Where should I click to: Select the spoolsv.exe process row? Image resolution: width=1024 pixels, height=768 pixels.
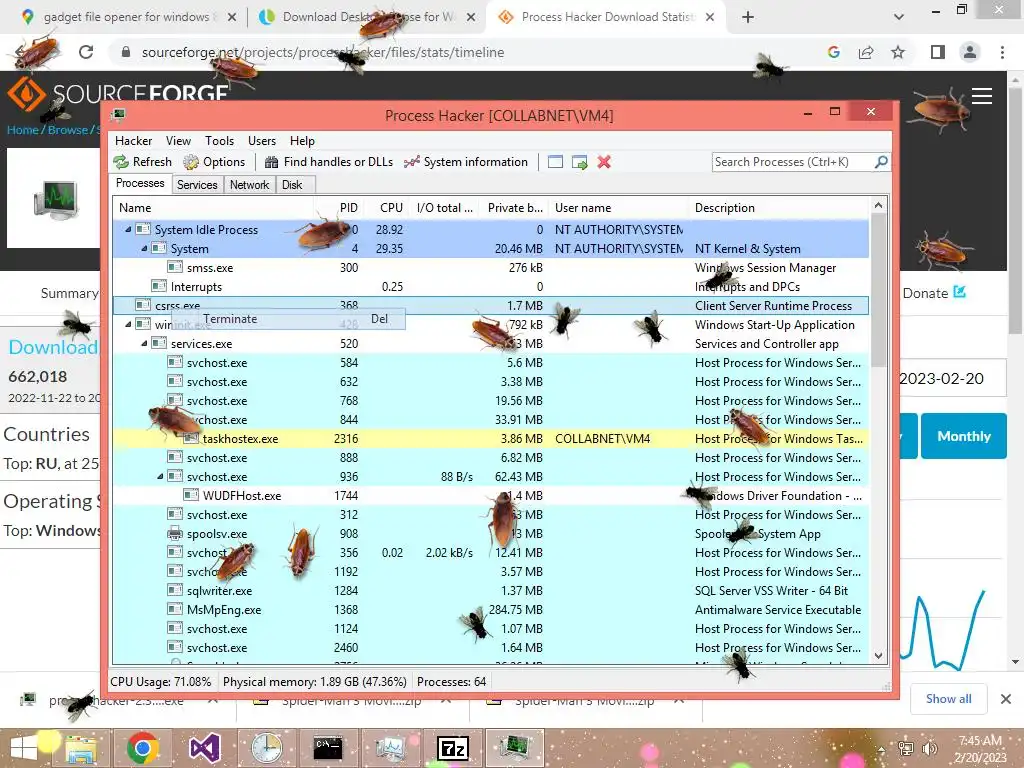(490, 534)
